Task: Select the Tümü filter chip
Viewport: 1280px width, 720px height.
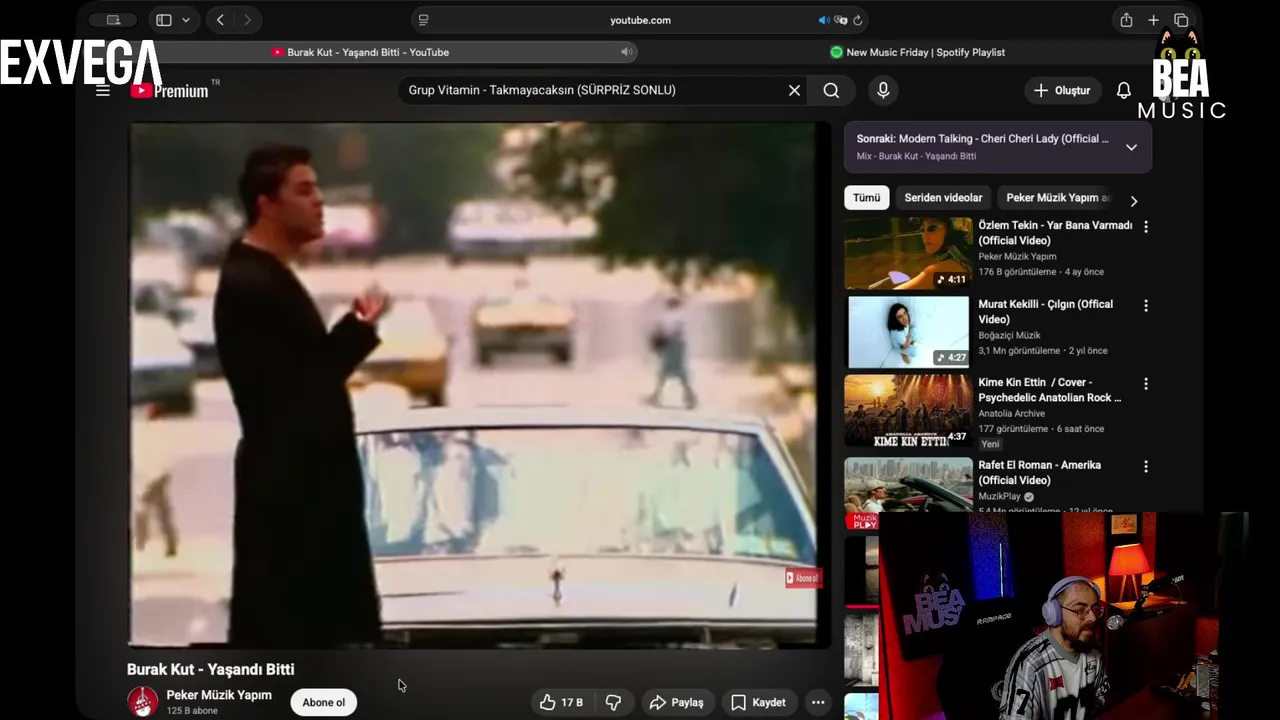Action: [x=866, y=198]
